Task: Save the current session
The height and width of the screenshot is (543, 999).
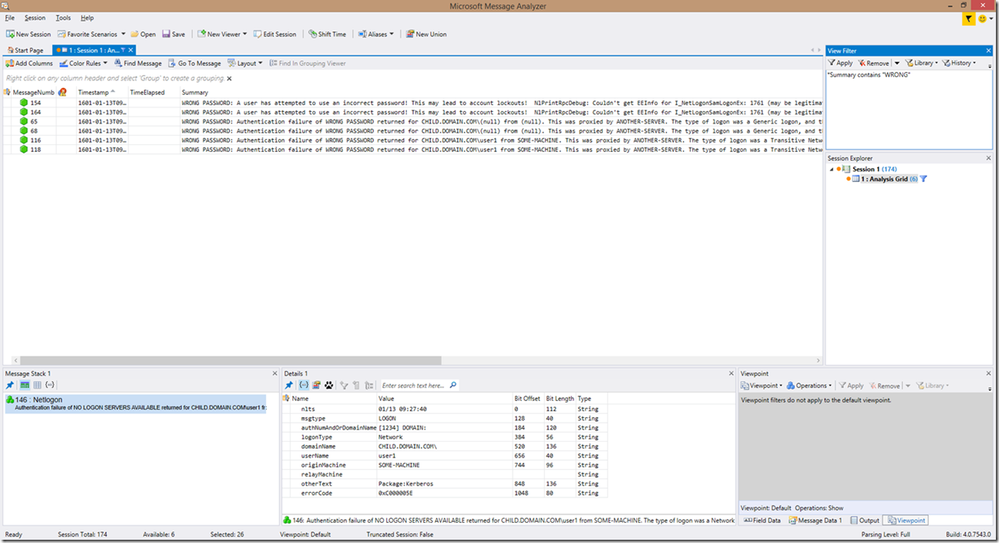Action: 173,34
